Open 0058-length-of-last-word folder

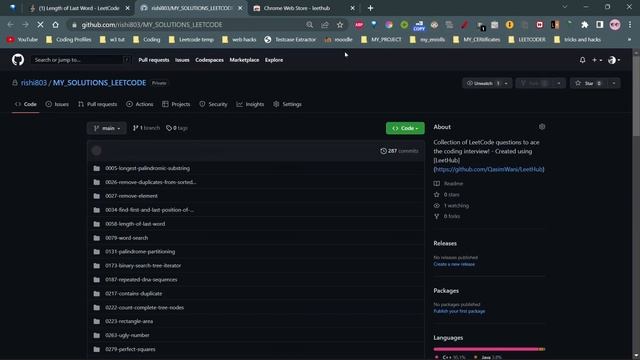[x=135, y=224]
